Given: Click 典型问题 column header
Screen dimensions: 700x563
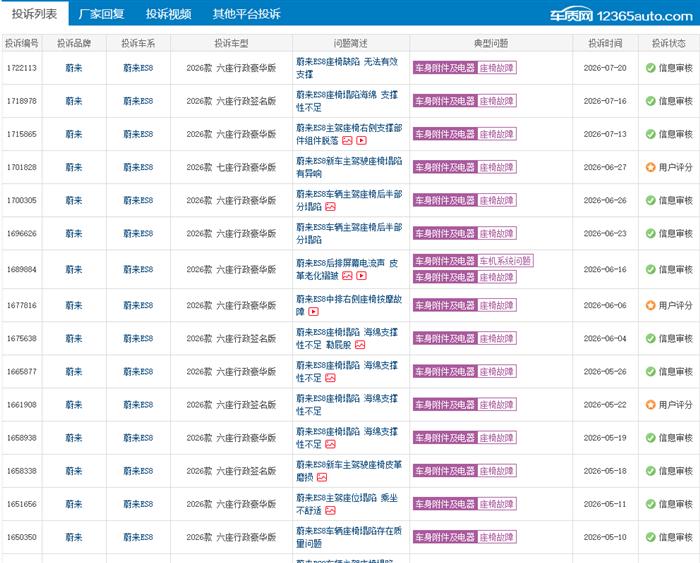Looking at the screenshot, I should pyautogui.click(x=491, y=43).
